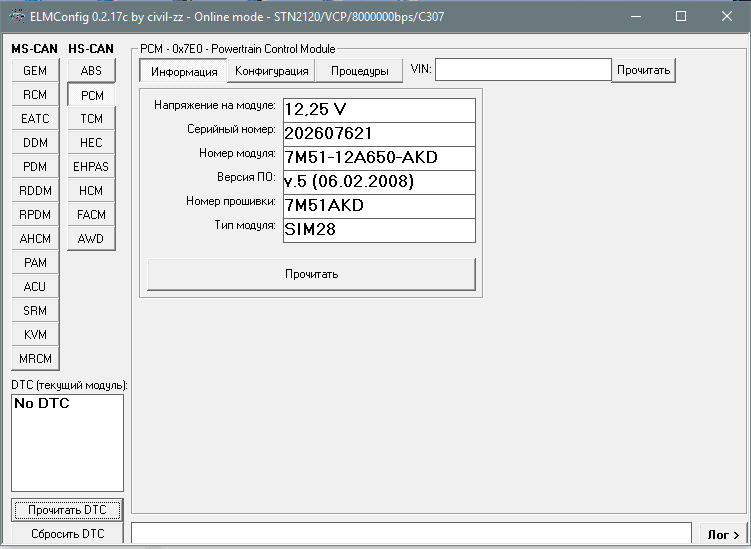Open the EHPAS module

click(x=91, y=167)
